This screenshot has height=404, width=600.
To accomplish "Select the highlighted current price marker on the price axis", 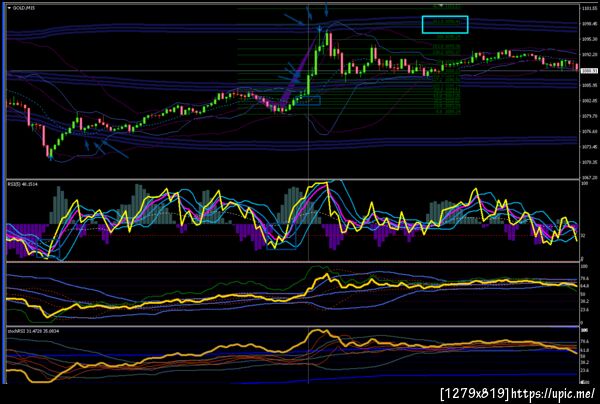I will pyautogui.click(x=587, y=71).
